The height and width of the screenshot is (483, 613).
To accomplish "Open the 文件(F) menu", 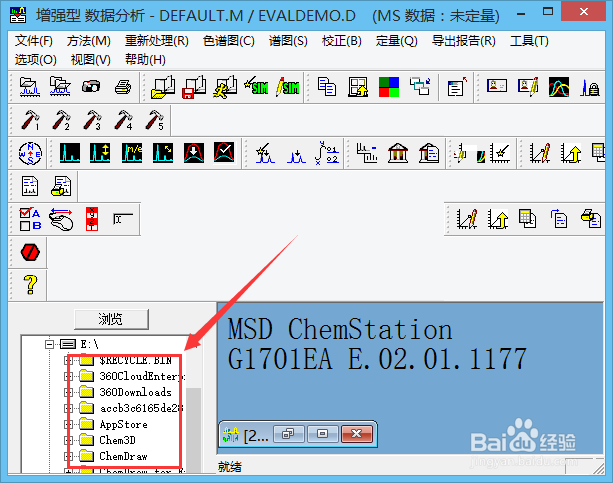I will pos(34,41).
